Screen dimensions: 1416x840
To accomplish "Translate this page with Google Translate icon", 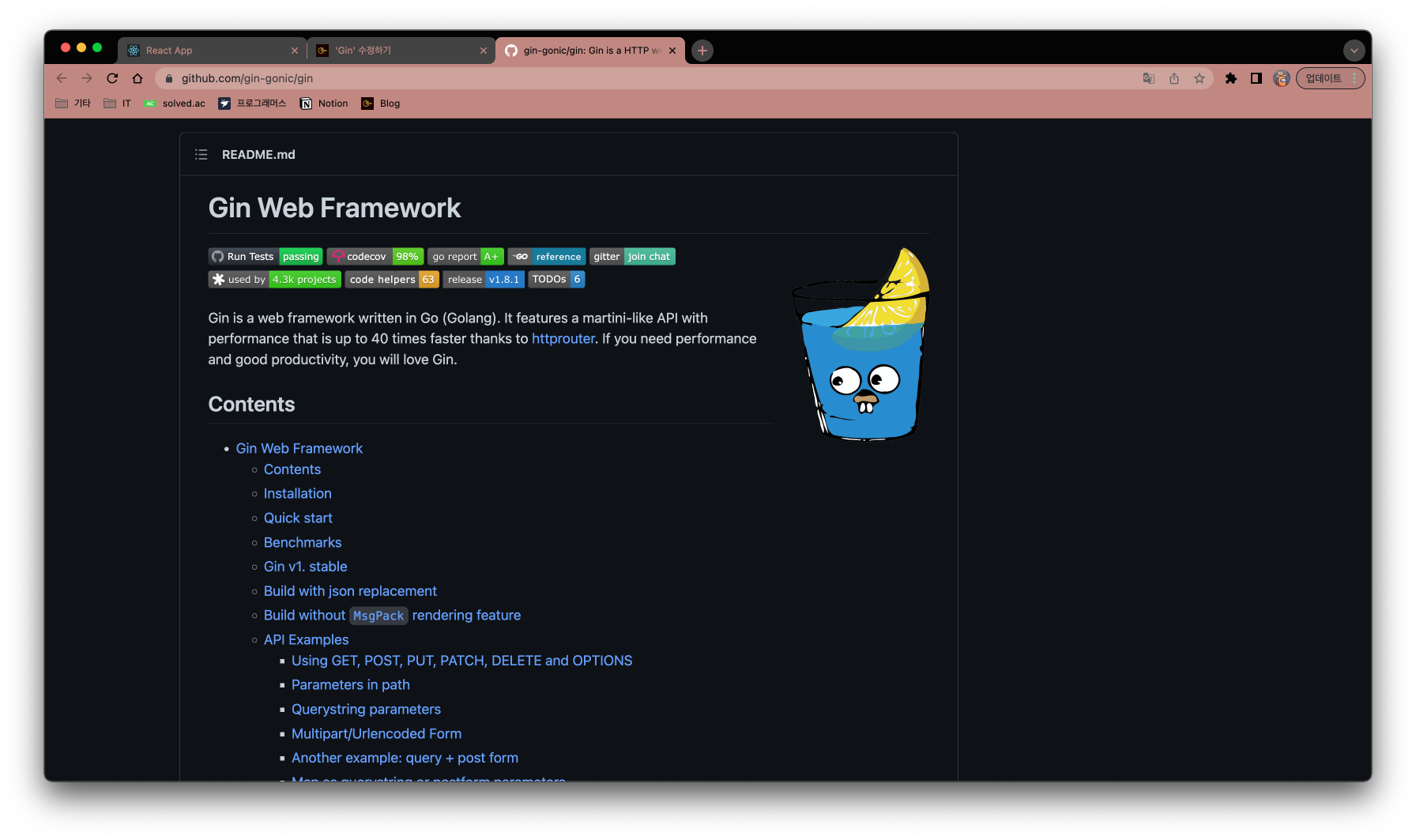I will (x=1149, y=78).
